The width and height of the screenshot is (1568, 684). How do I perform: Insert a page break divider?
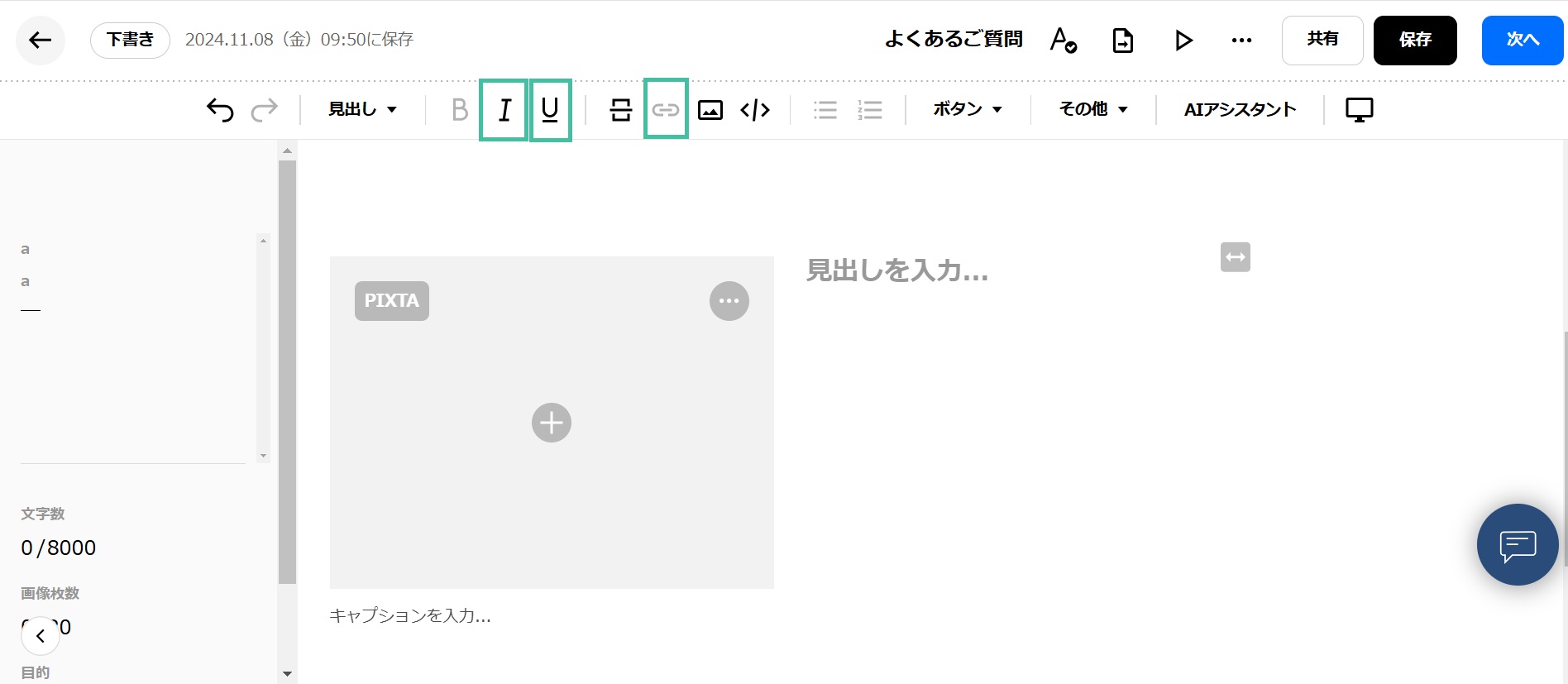tap(620, 109)
